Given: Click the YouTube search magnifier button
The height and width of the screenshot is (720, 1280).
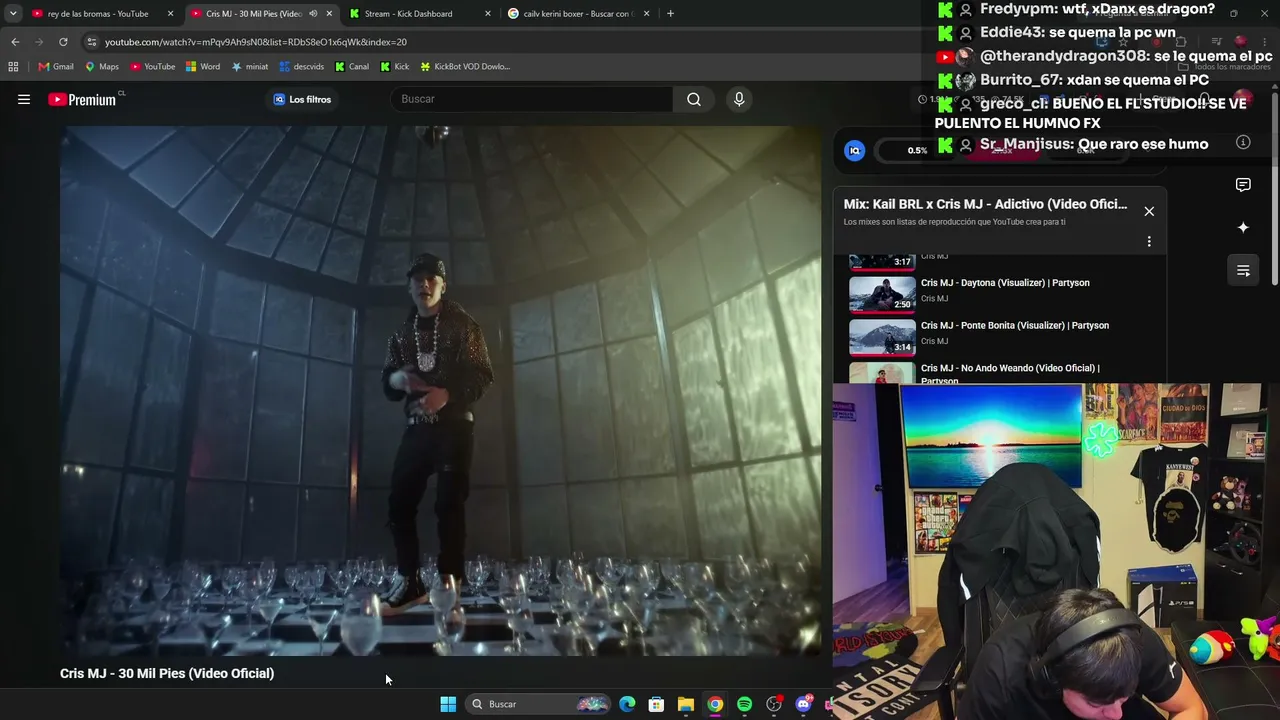Looking at the screenshot, I should [694, 99].
